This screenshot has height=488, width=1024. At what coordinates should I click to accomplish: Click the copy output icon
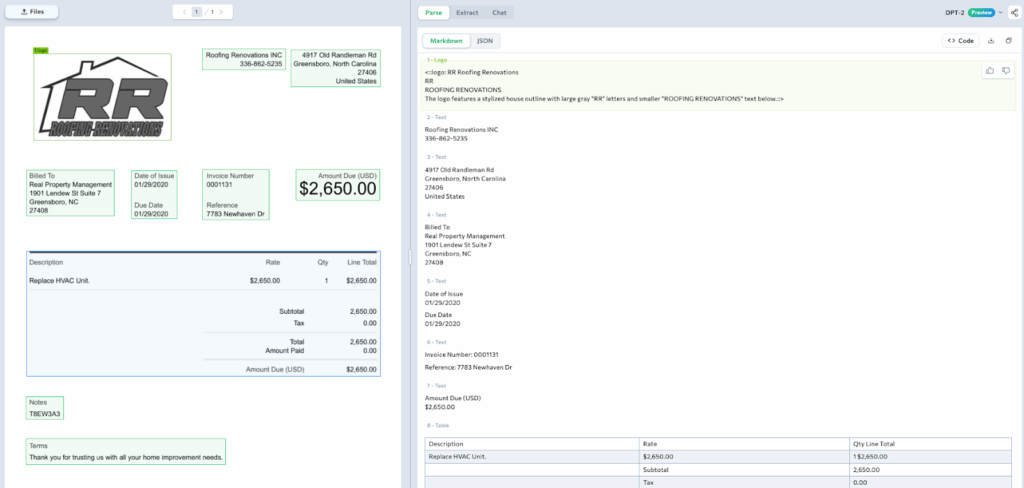click(1007, 41)
